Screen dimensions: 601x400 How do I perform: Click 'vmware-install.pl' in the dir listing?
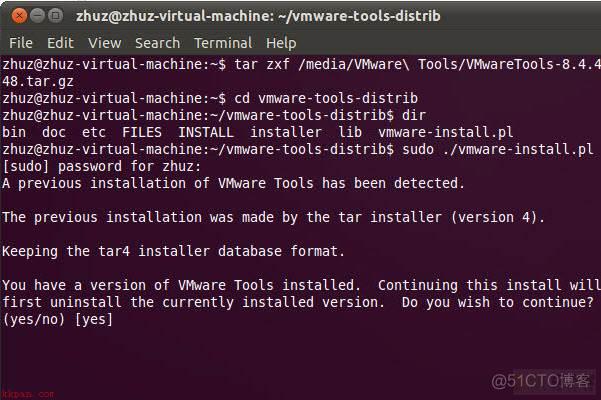(x=445, y=133)
